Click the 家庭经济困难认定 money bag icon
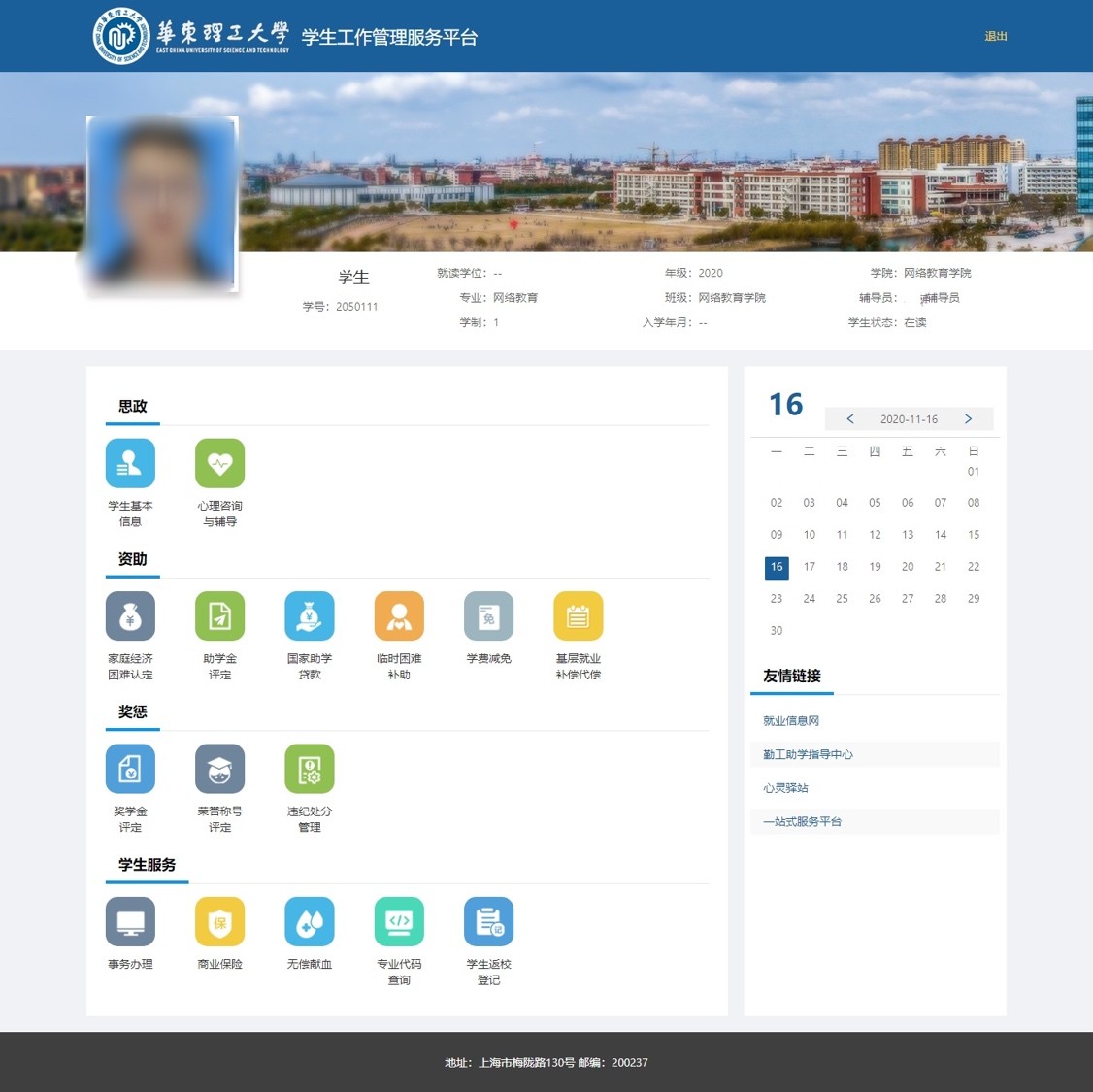Screen dimensions: 1093x1092 coord(130,615)
